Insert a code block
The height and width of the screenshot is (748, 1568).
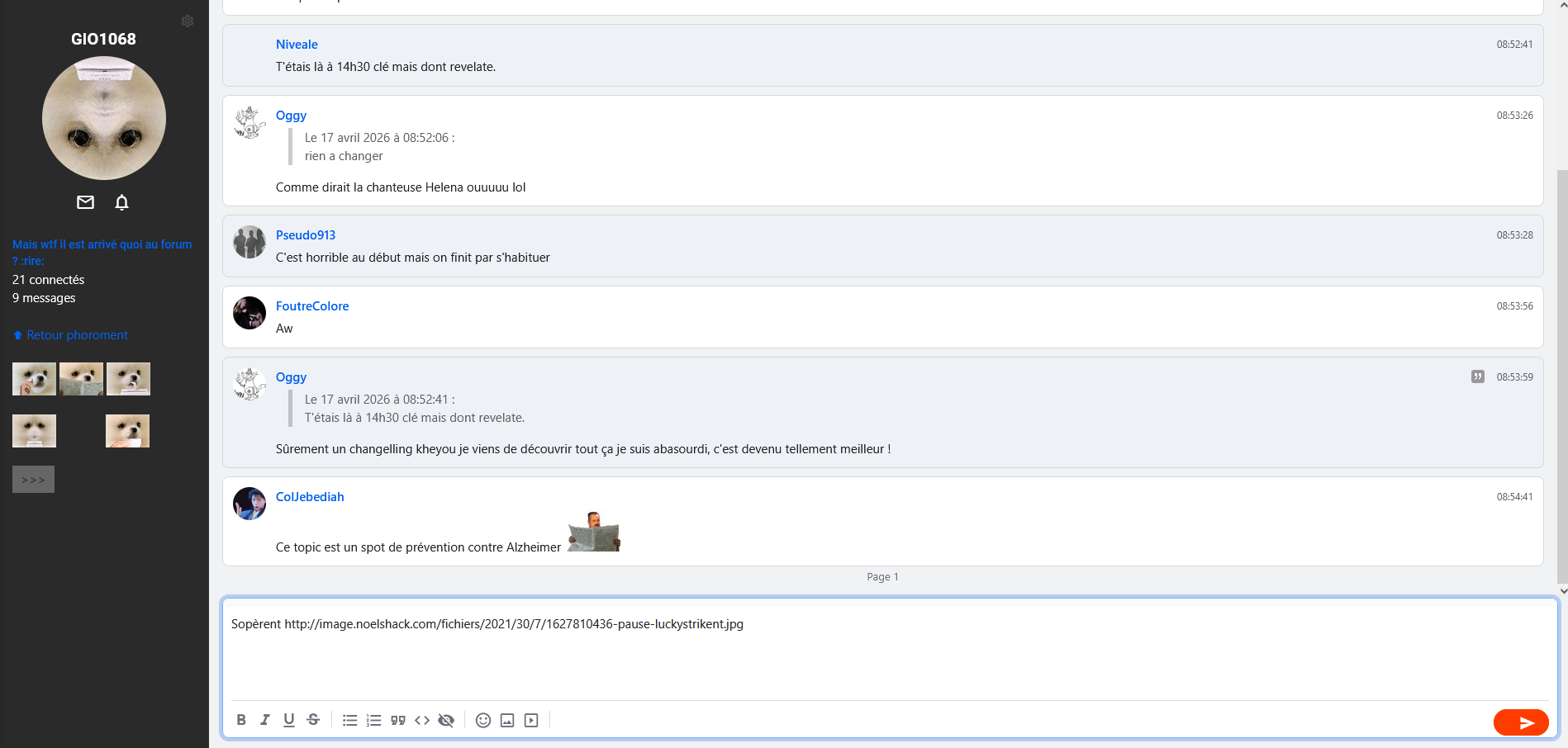coord(422,721)
